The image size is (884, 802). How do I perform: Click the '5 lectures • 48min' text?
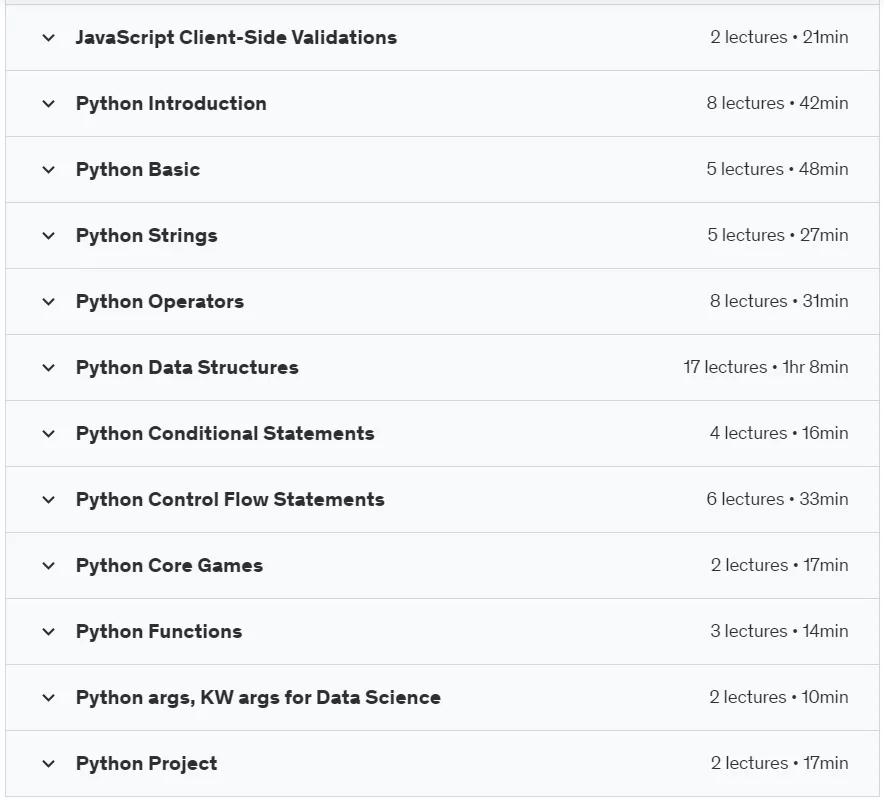pos(777,169)
